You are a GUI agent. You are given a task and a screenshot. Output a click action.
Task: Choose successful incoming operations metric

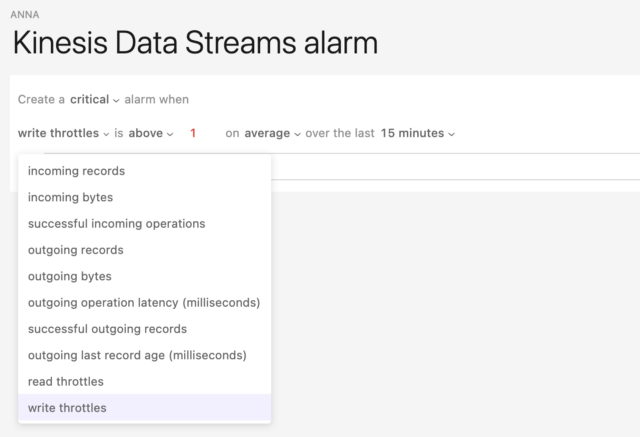tap(144, 224)
